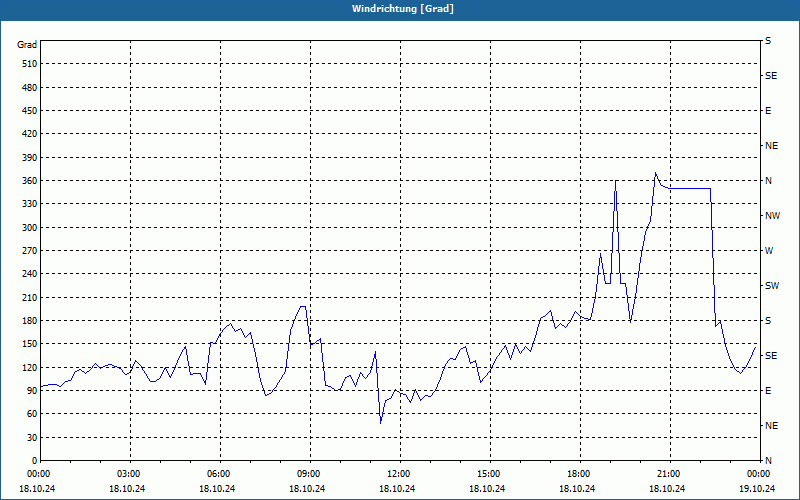This screenshot has width=800, height=500.
Task: Select compass label NE at 390 level
Action: tap(771, 146)
